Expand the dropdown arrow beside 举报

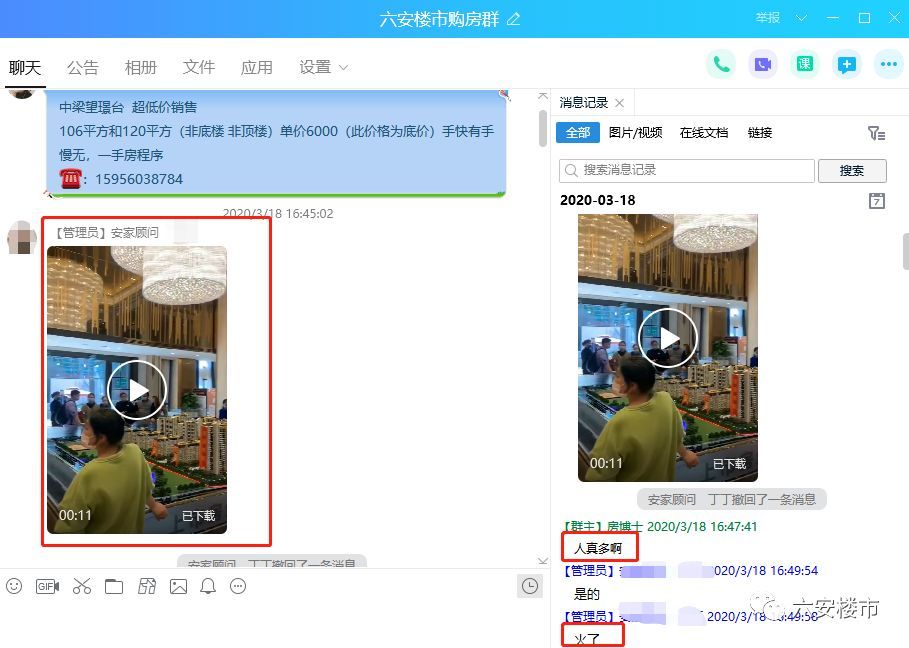tap(801, 18)
